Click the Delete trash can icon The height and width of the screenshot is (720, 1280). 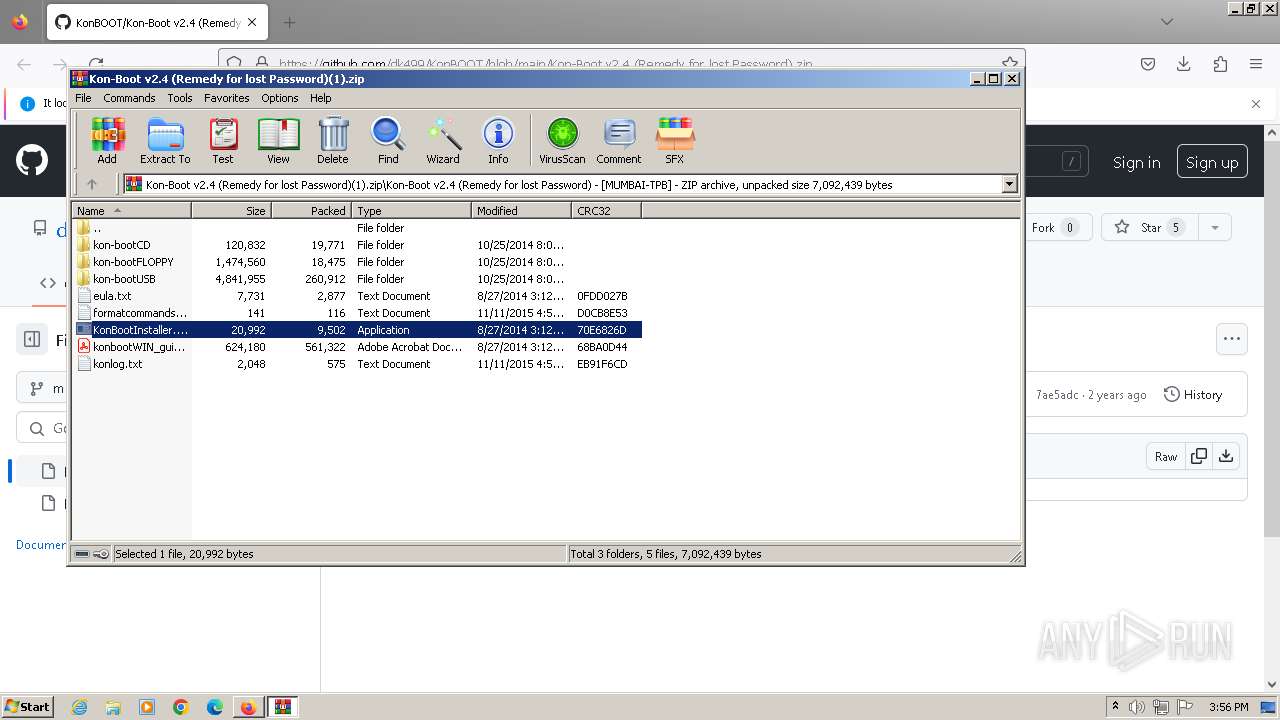coord(333,140)
